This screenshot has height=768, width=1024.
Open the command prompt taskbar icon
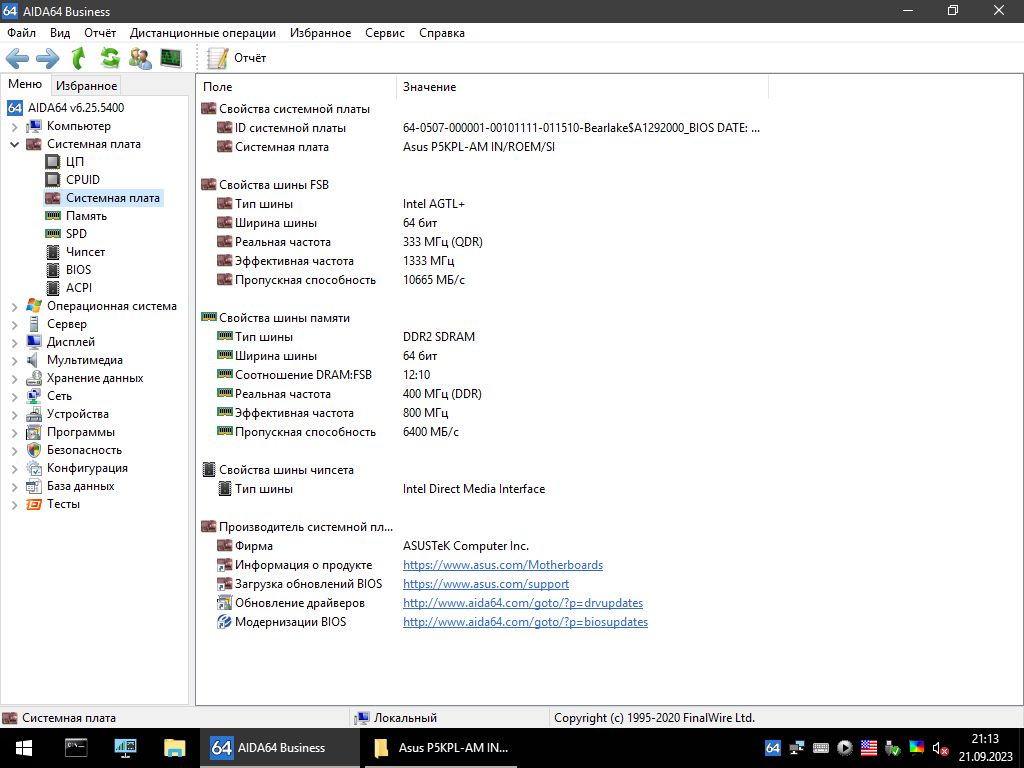coord(76,748)
